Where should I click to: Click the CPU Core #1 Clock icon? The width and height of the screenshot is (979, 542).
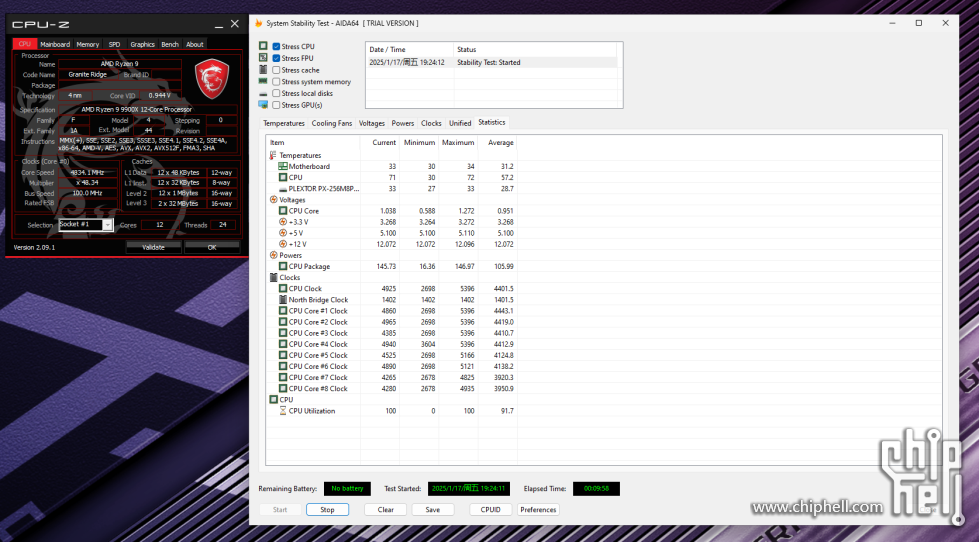(x=283, y=310)
